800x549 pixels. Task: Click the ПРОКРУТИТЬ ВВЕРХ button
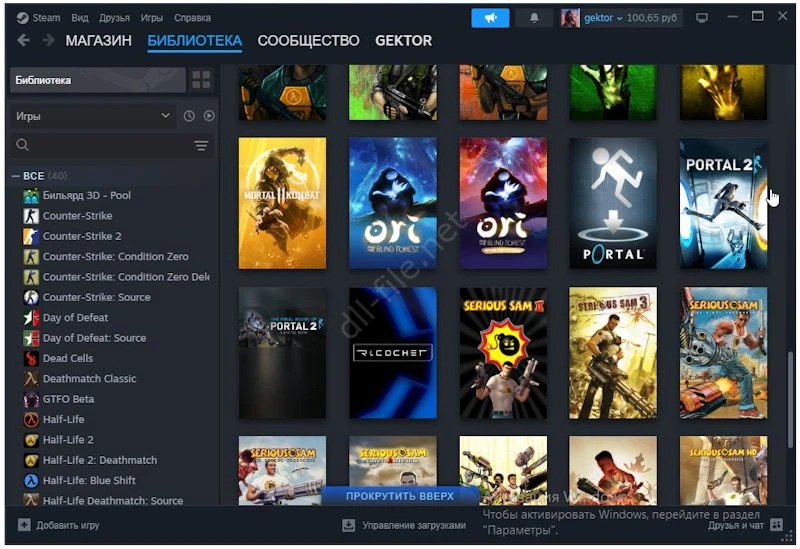click(x=399, y=496)
